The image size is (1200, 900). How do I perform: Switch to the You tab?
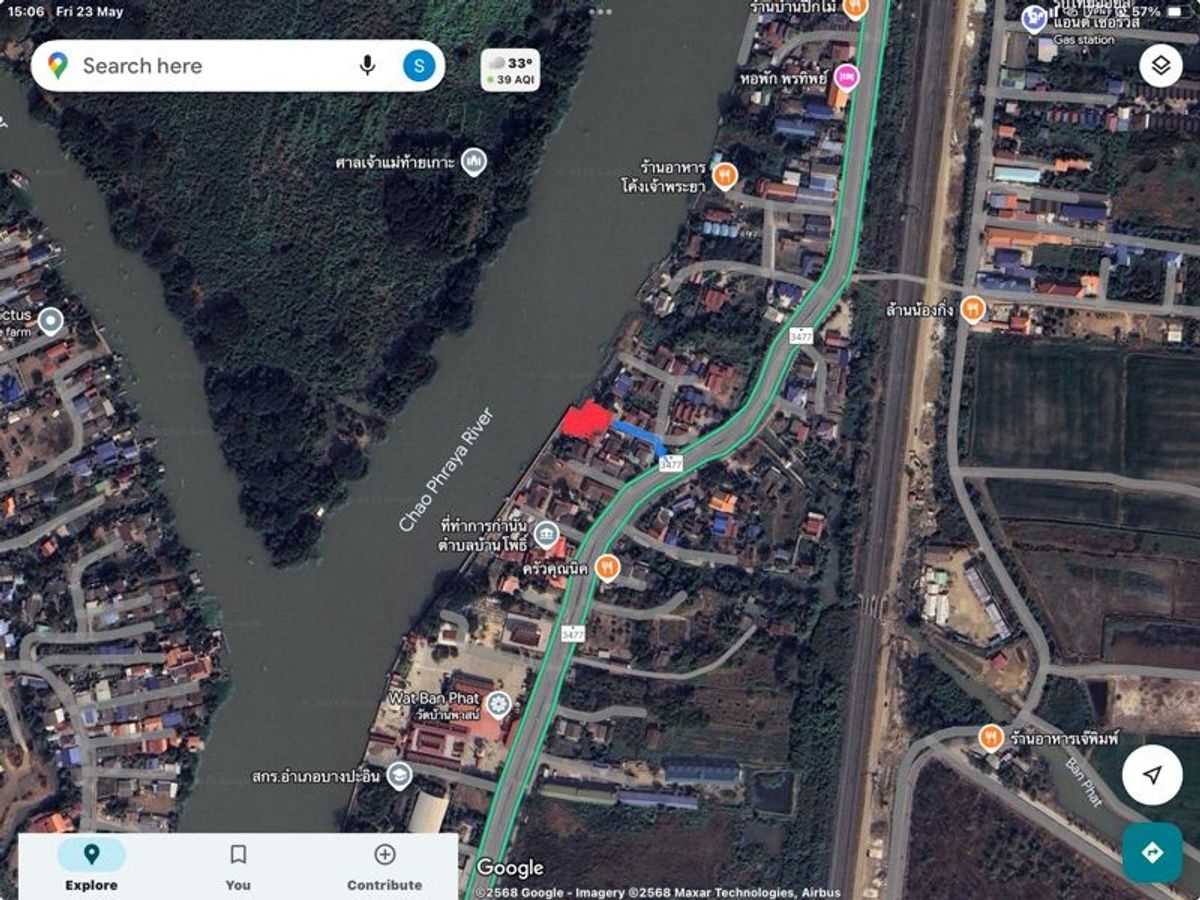(238, 866)
